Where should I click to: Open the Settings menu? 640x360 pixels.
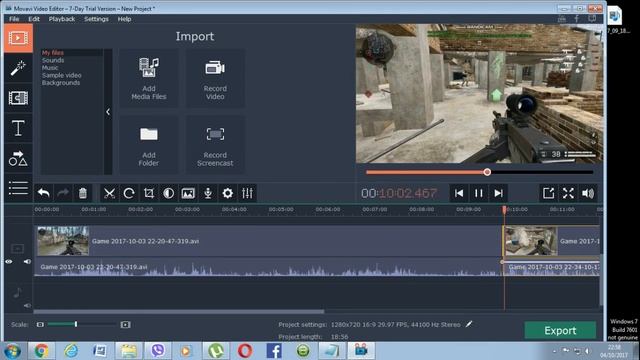pyautogui.click(x=96, y=19)
